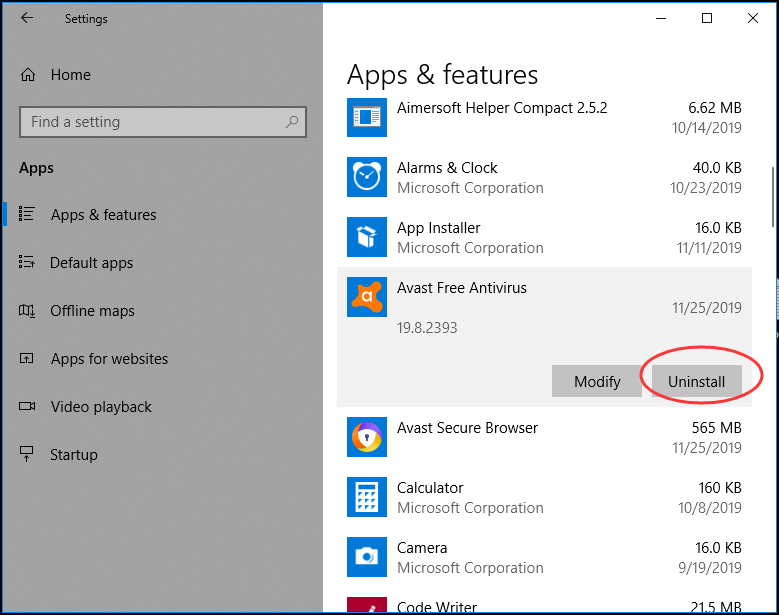
Task: Click the Default apps sidebar icon
Action: (26, 262)
